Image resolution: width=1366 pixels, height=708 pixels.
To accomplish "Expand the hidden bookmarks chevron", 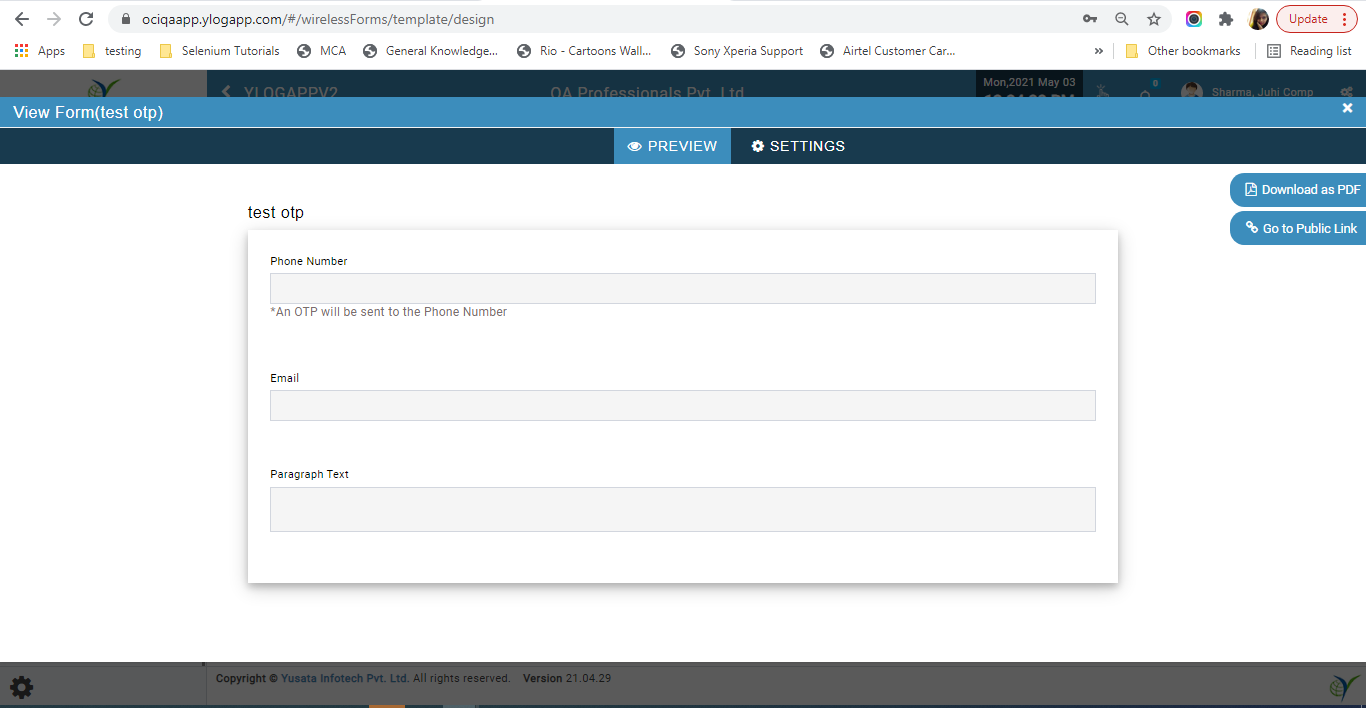I will tap(1099, 51).
